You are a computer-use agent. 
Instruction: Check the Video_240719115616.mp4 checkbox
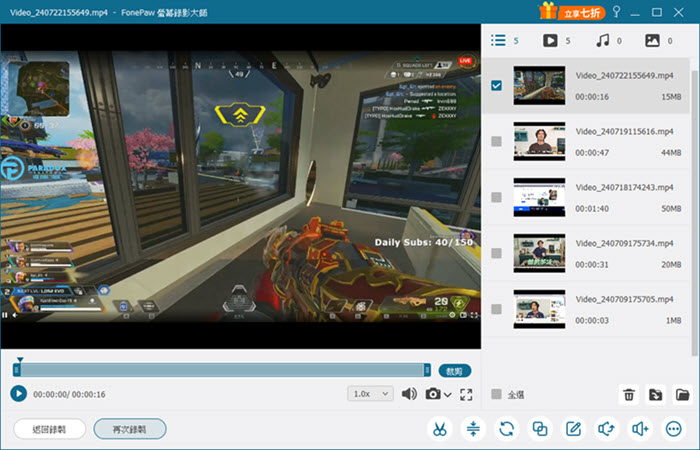(496, 141)
